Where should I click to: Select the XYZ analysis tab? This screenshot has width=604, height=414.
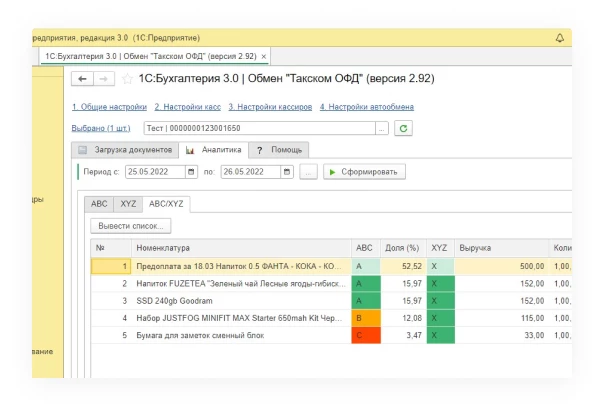[128, 204]
